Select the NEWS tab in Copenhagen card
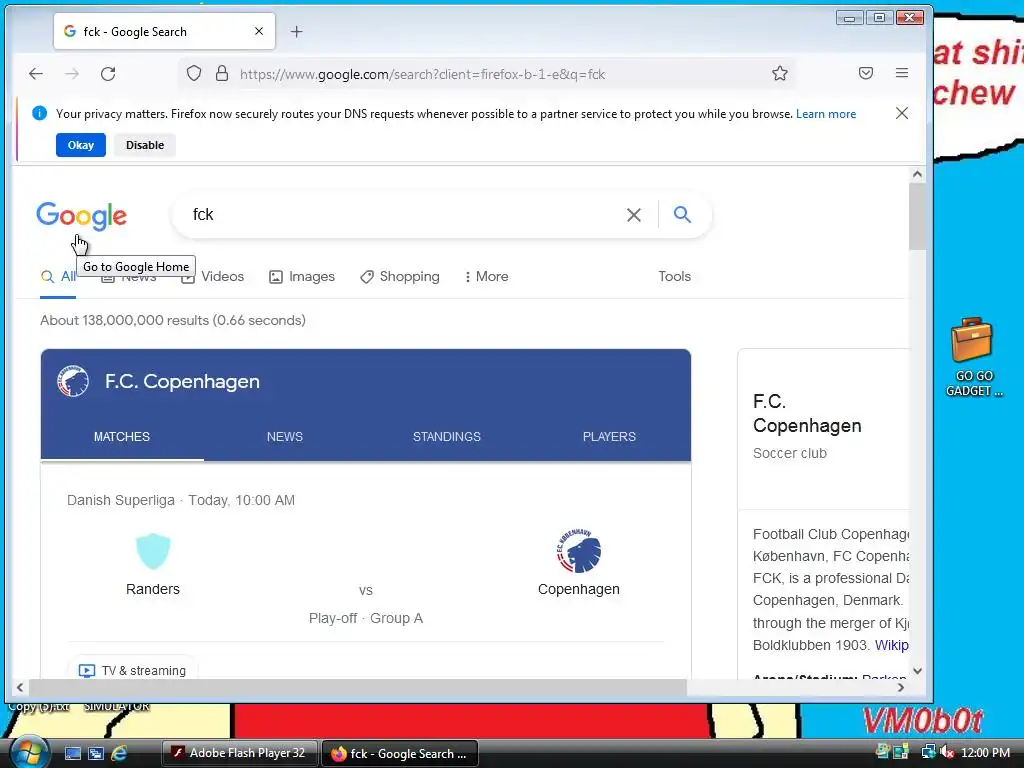Image resolution: width=1024 pixels, height=768 pixels. 285,436
